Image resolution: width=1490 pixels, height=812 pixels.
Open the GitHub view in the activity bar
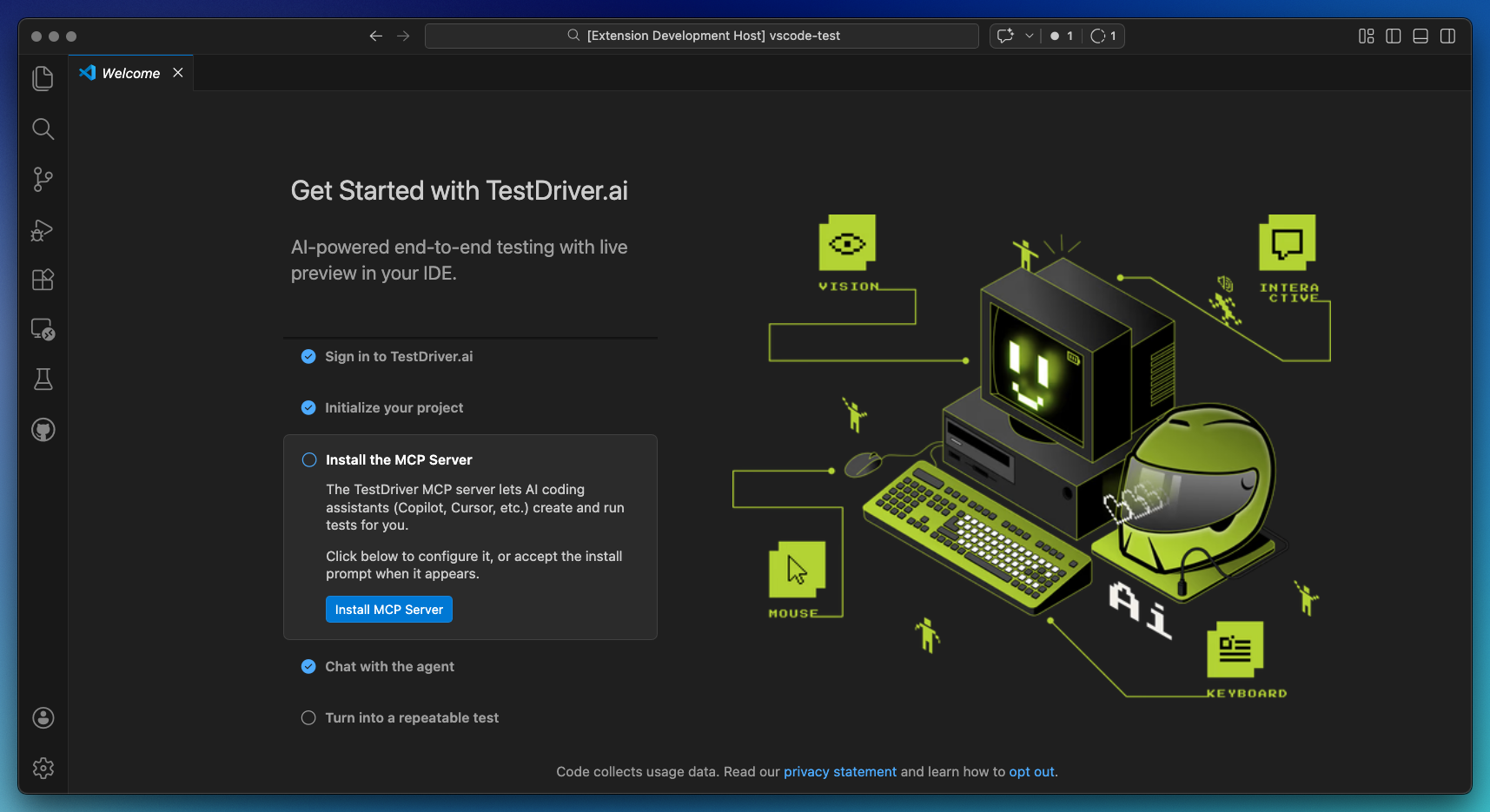[43, 429]
